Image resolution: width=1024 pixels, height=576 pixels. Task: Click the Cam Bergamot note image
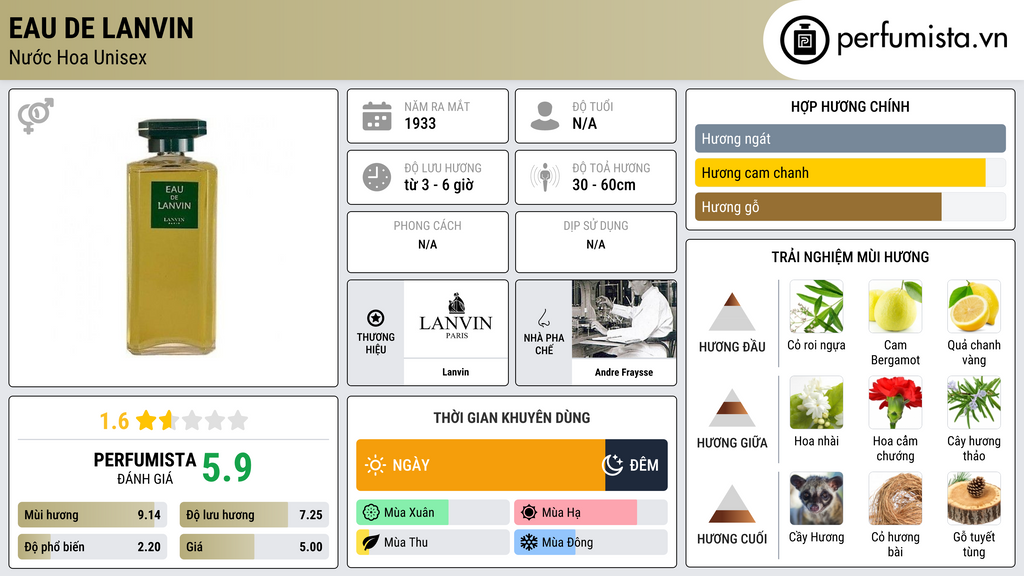pyautogui.click(x=895, y=307)
